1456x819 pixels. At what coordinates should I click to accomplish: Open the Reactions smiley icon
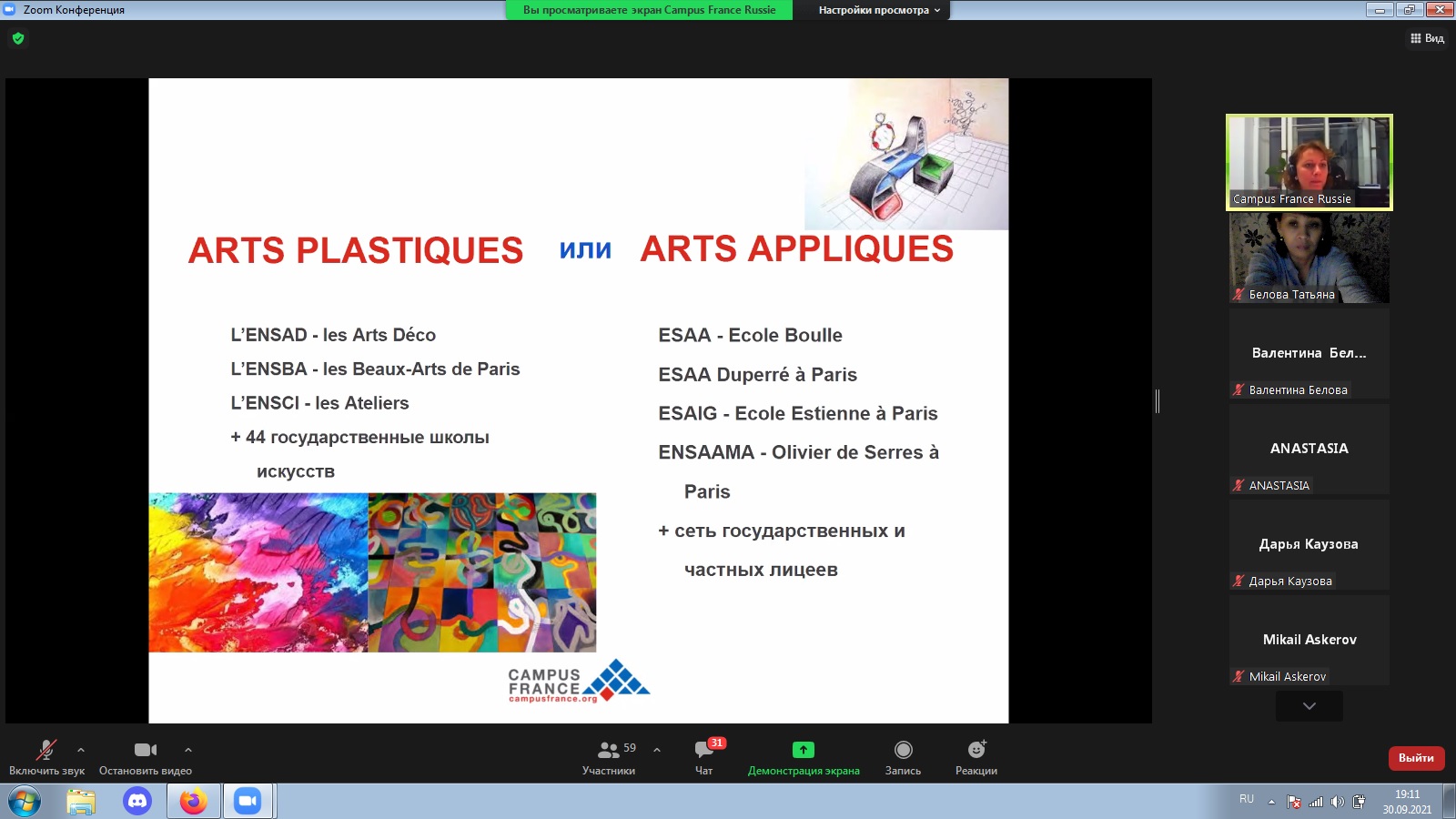point(976,750)
